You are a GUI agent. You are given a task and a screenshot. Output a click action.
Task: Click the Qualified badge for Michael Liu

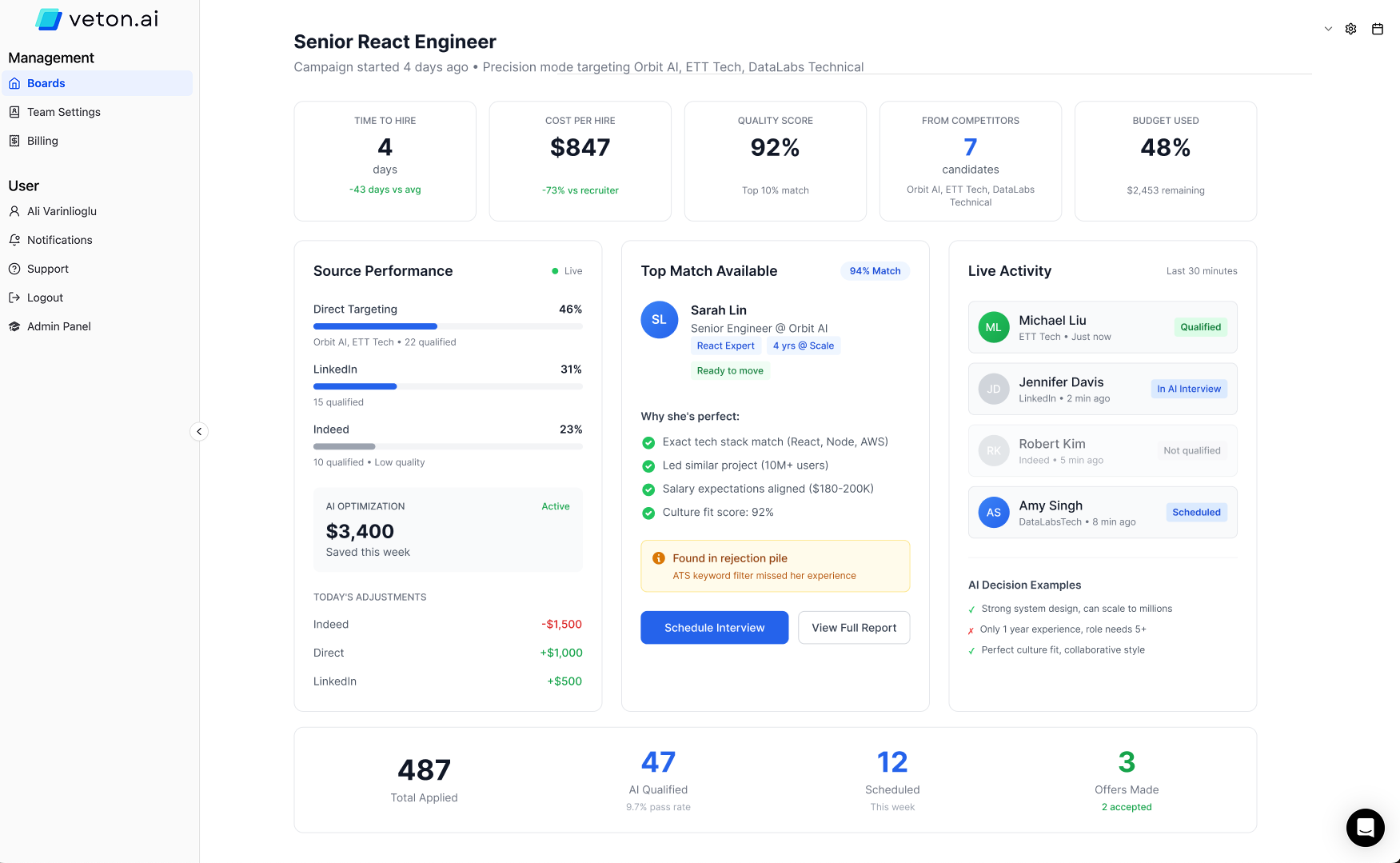1200,327
